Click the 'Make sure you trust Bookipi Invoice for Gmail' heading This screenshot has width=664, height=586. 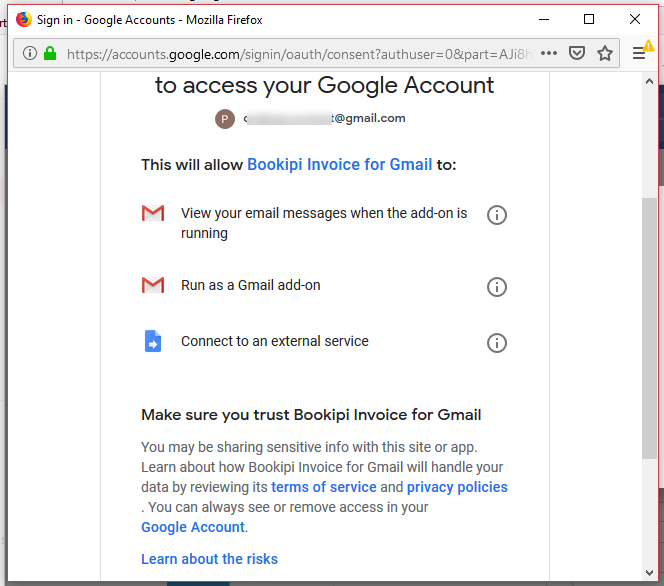pyautogui.click(x=311, y=415)
